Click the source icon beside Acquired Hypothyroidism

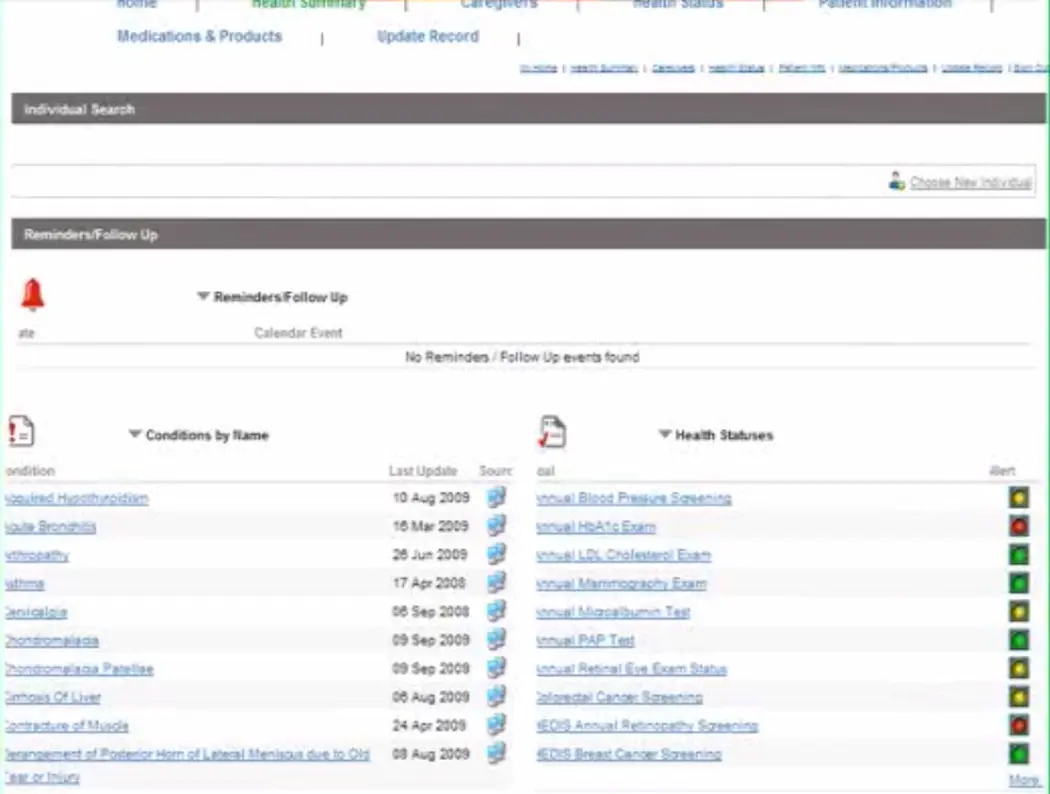[496, 498]
